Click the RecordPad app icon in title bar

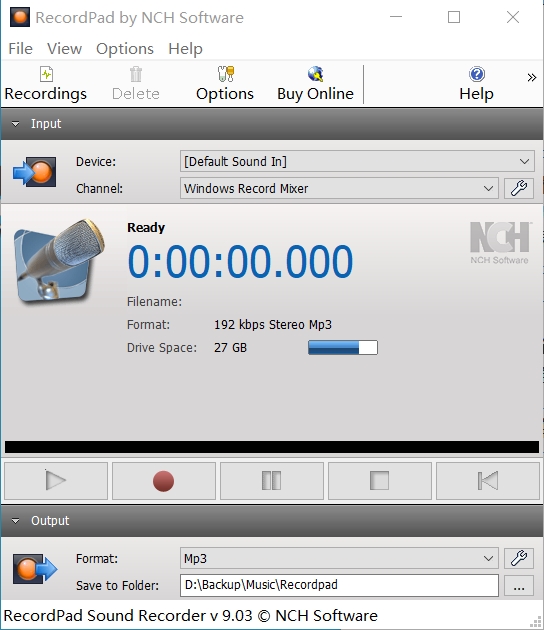[x=20, y=17]
